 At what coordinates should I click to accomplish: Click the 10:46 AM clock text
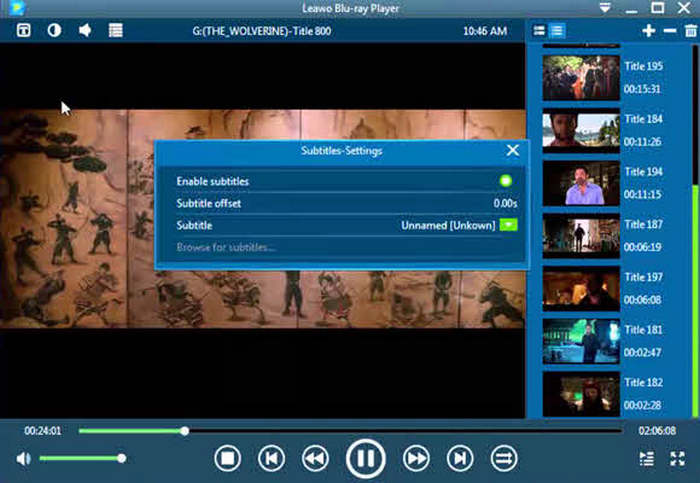click(485, 31)
